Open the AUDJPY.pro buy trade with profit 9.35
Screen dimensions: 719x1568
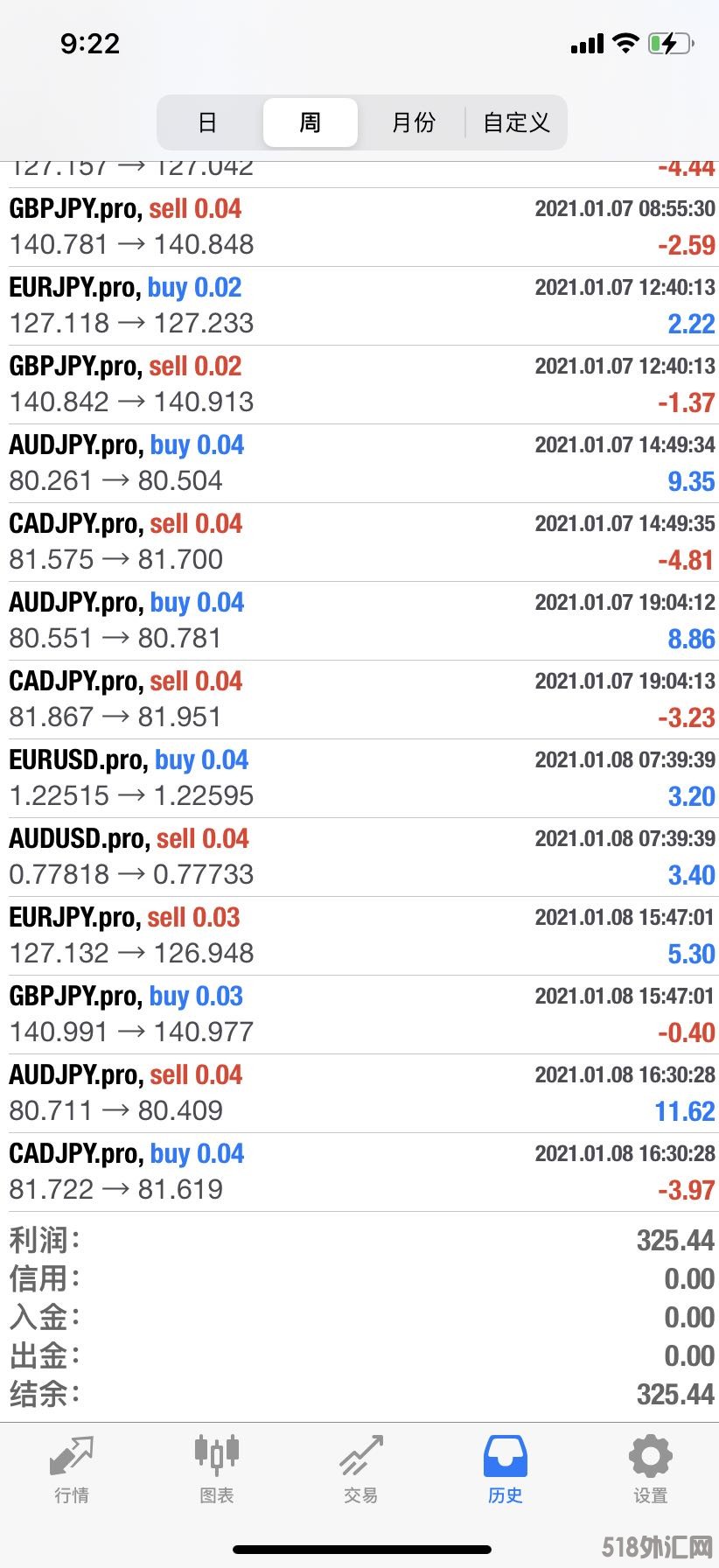click(359, 464)
